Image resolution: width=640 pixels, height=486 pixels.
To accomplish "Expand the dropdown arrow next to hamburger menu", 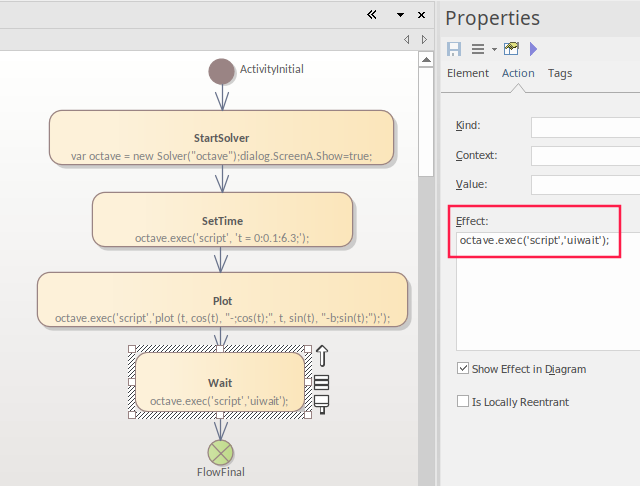I will click(x=494, y=49).
